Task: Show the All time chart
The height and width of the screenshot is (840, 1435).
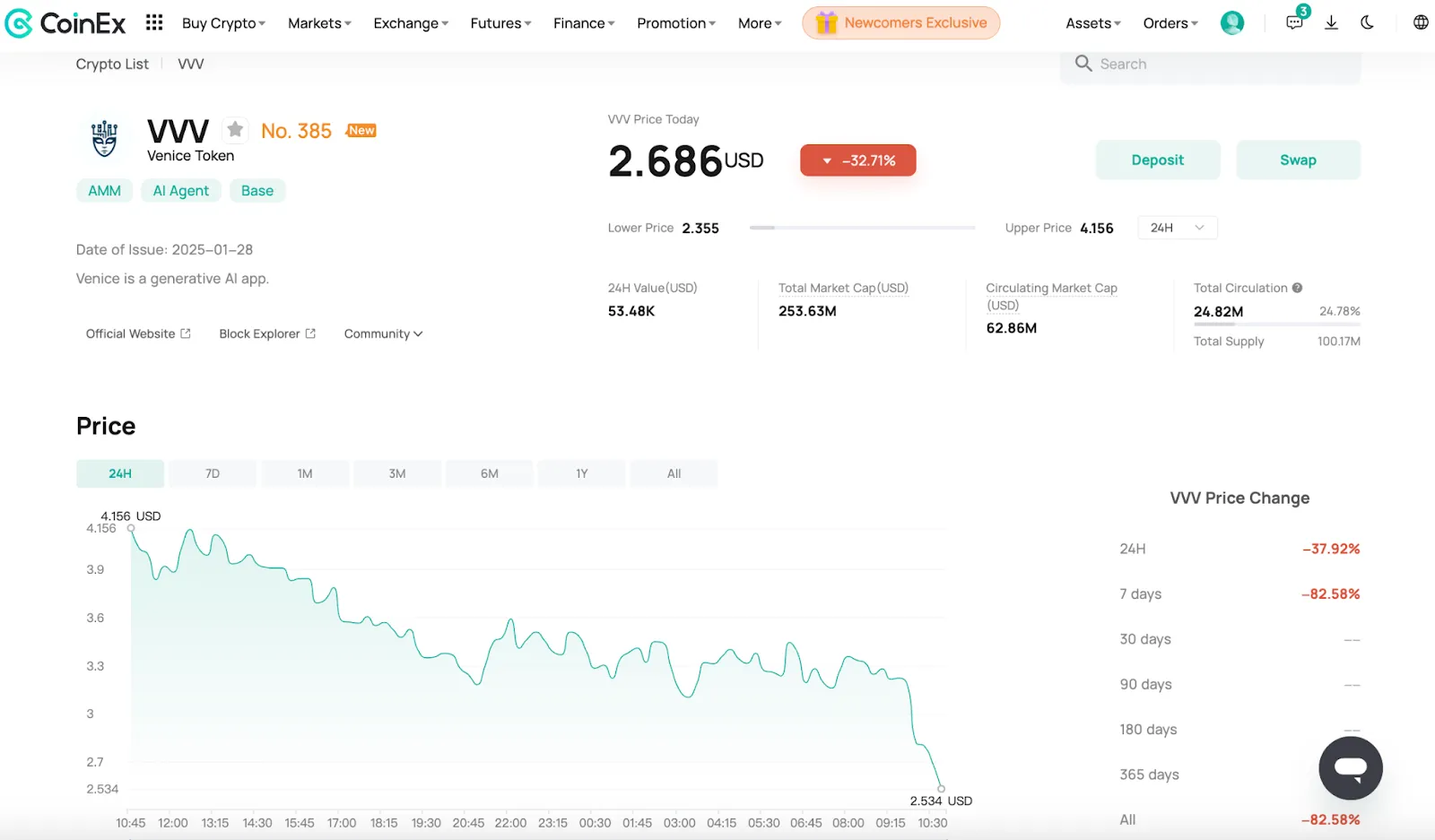Action: (x=674, y=473)
